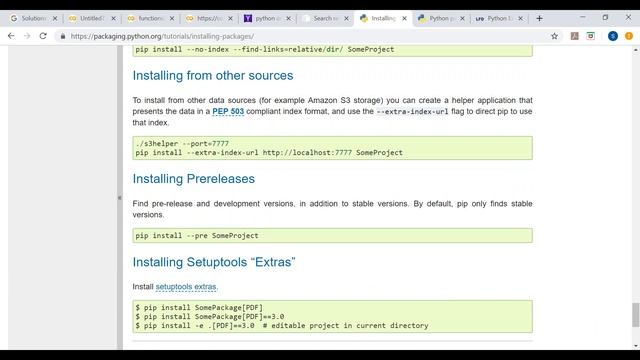Click the 'pip install --no-index --find-links' code line
This screenshot has height=360, width=640.
click(x=265, y=49)
